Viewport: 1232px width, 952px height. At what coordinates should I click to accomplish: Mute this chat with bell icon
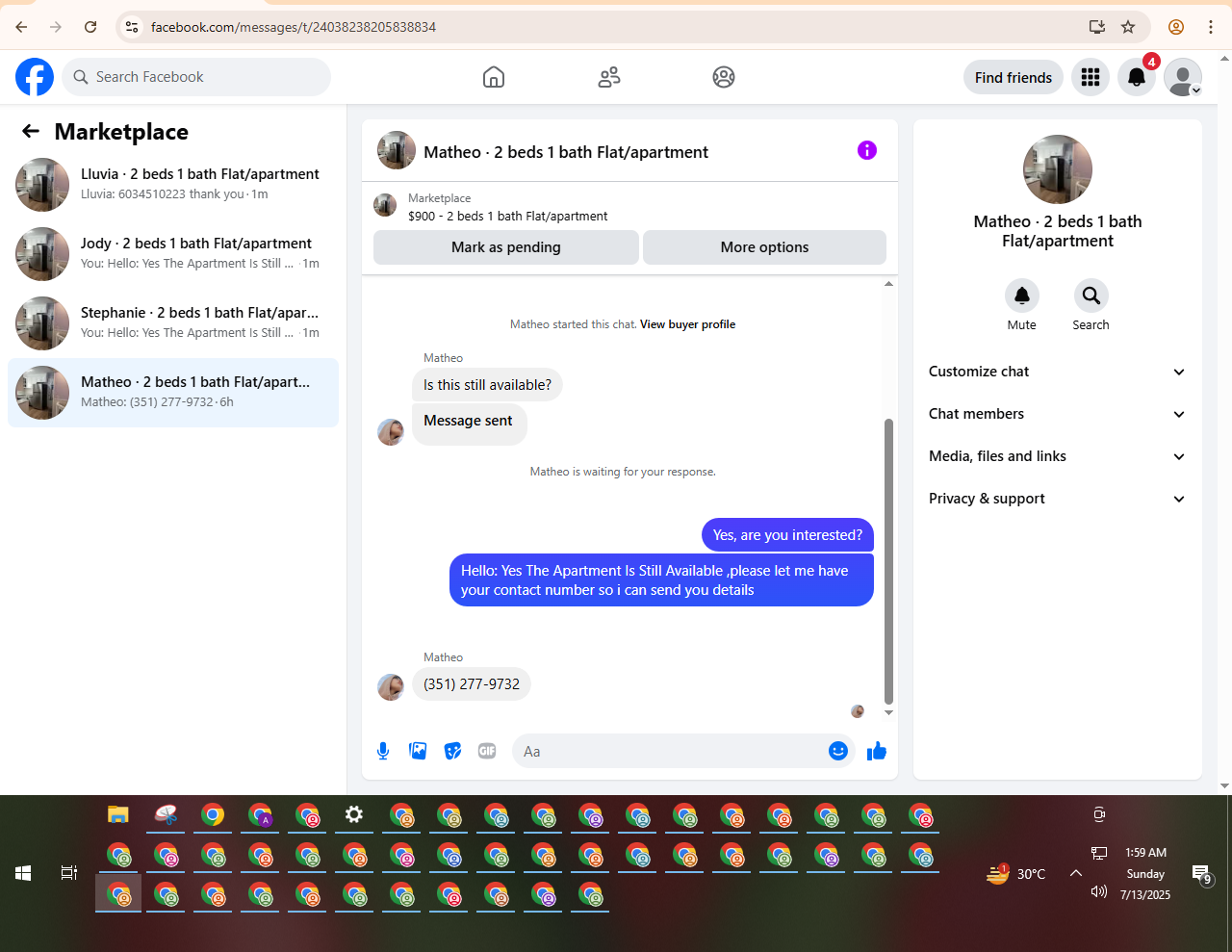[x=1022, y=296]
